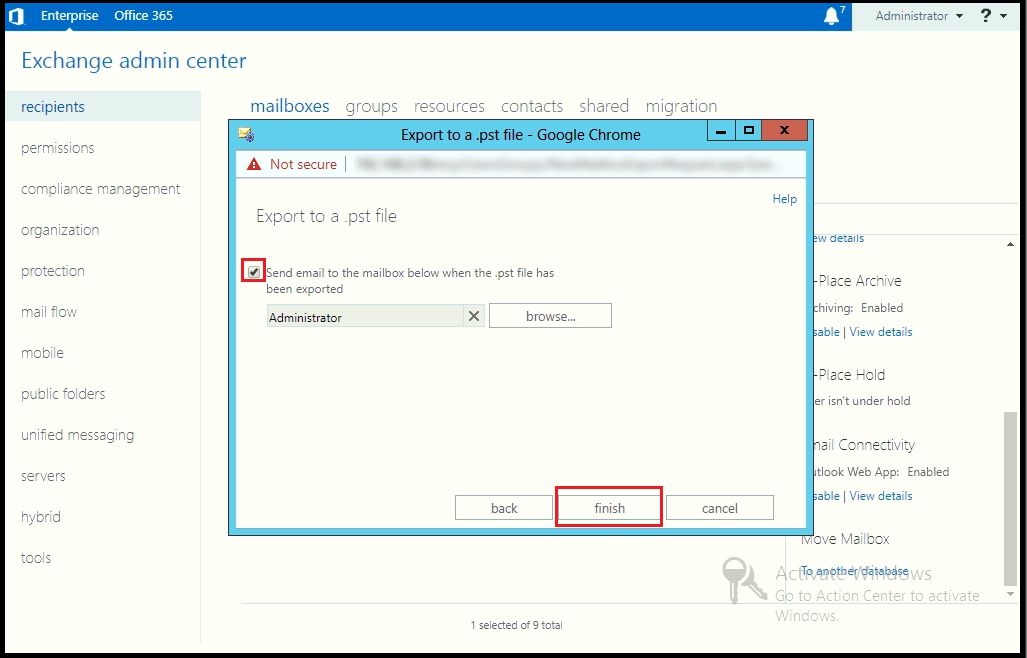
Task: Click the '1 selected of 9 total' status text
Action: point(516,625)
